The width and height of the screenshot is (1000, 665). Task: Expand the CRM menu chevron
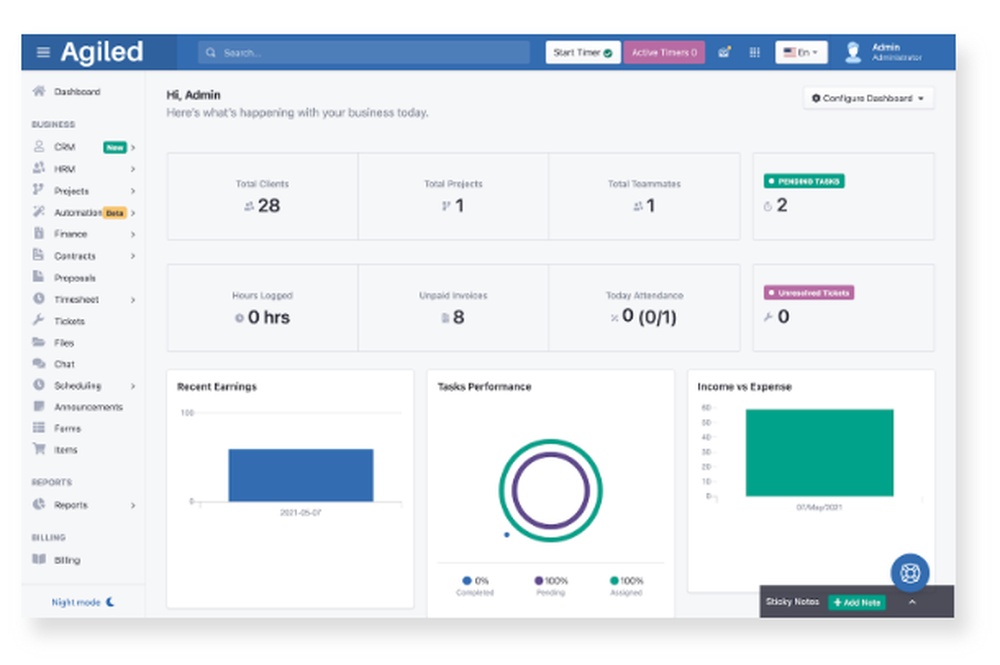(133, 147)
